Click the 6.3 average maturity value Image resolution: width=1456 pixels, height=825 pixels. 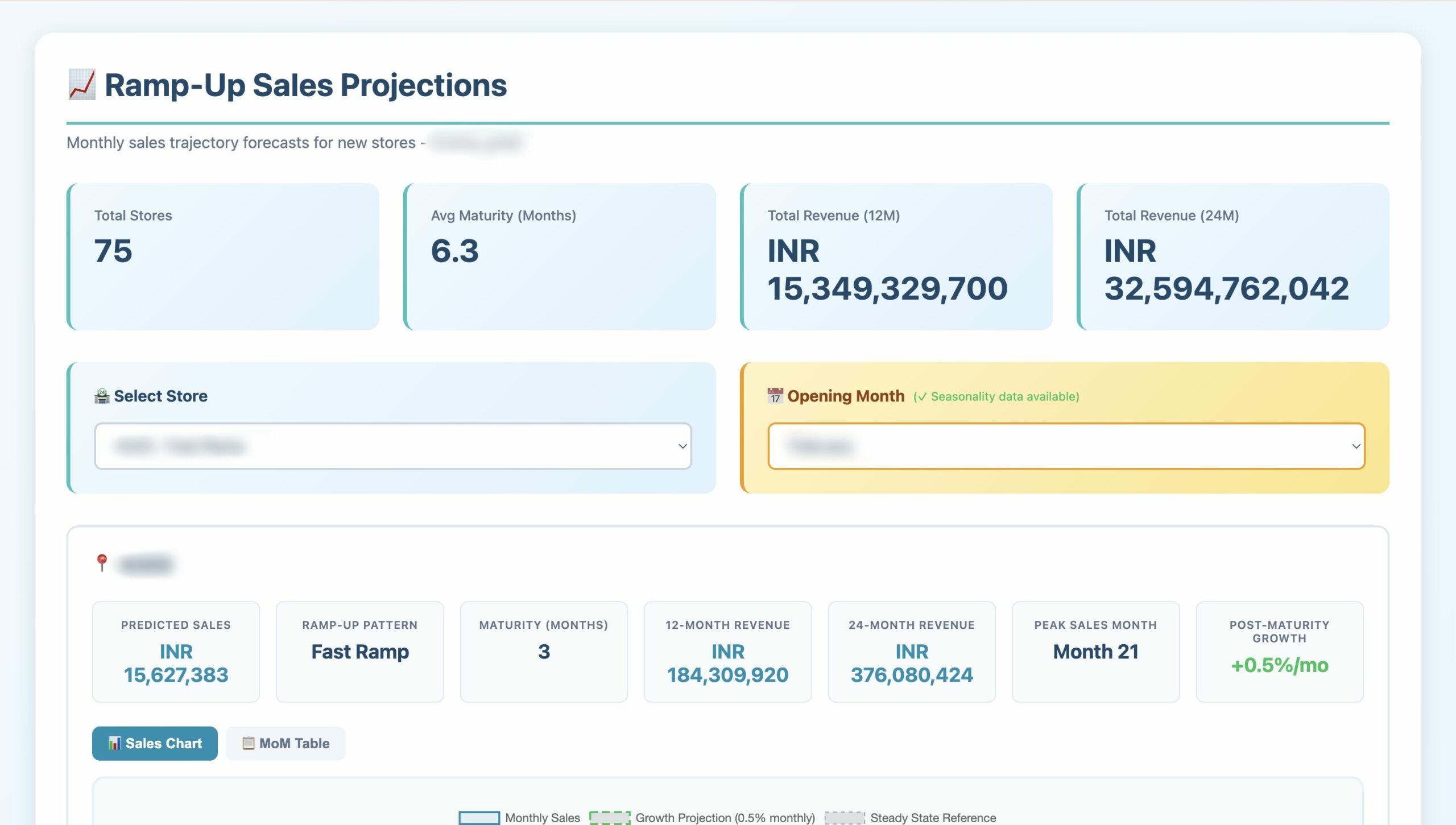click(455, 251)
